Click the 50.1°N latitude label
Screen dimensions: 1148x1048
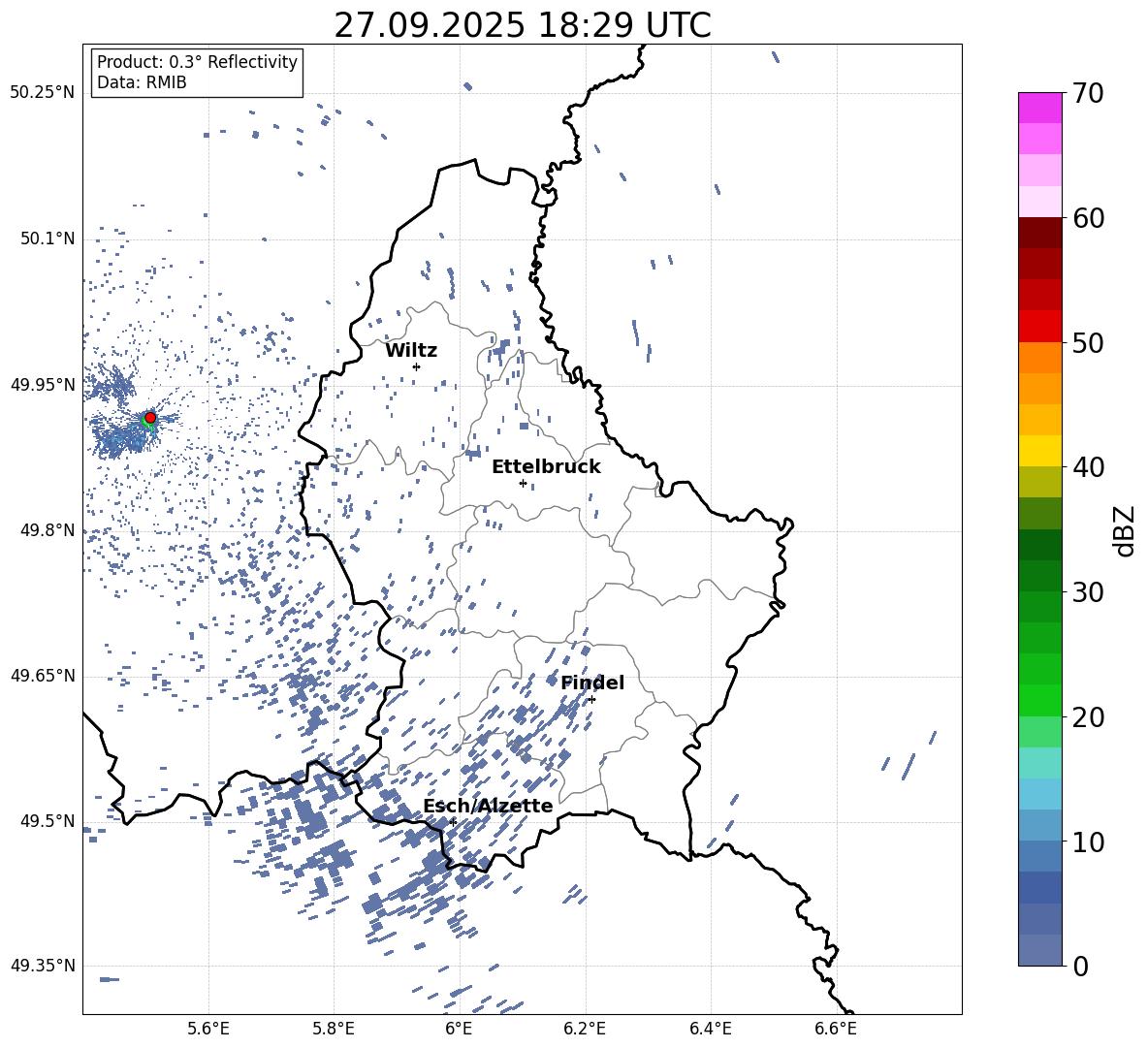coord(48,238)
